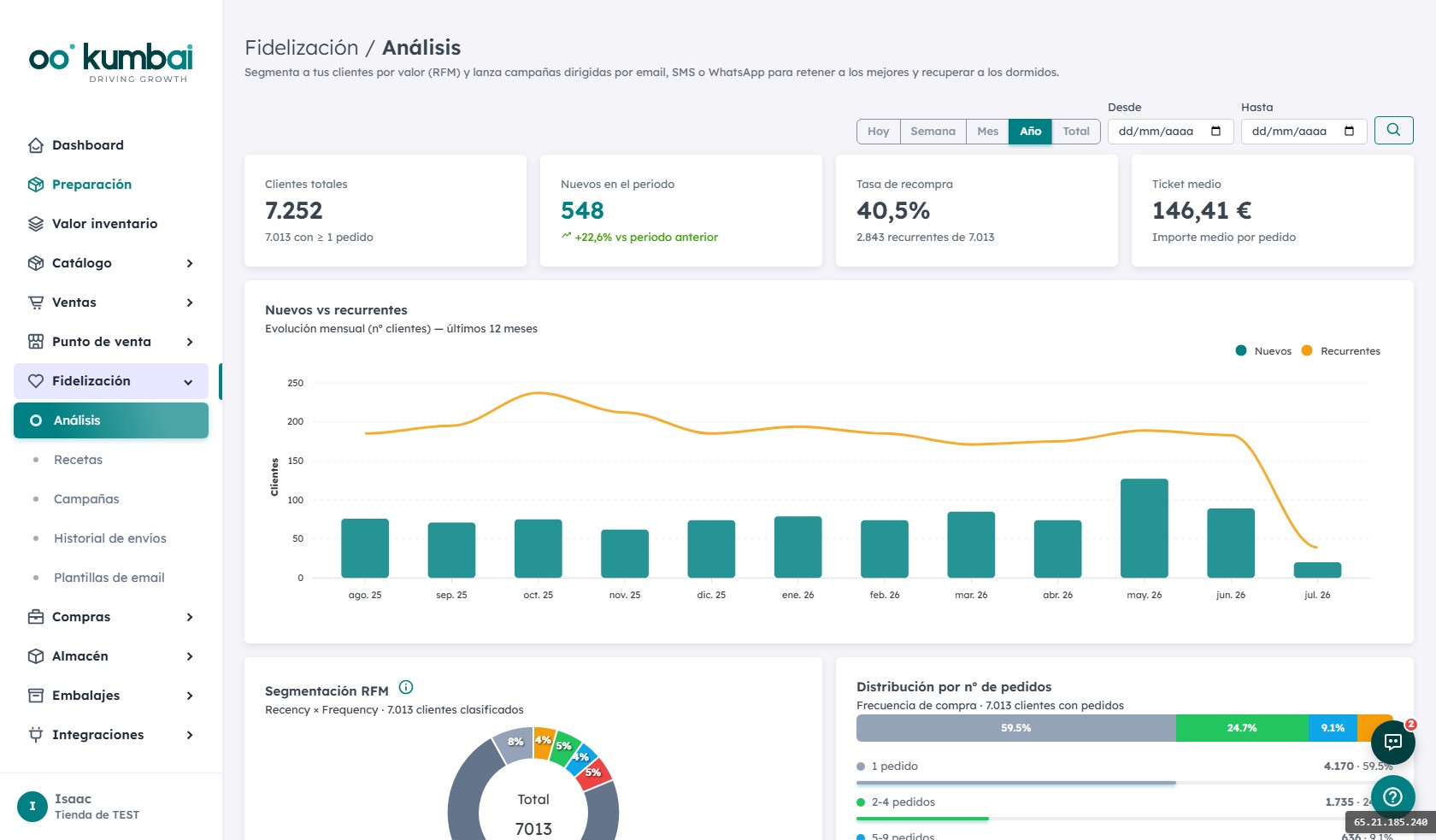Go to Historial de envíos

click(110, 538)
